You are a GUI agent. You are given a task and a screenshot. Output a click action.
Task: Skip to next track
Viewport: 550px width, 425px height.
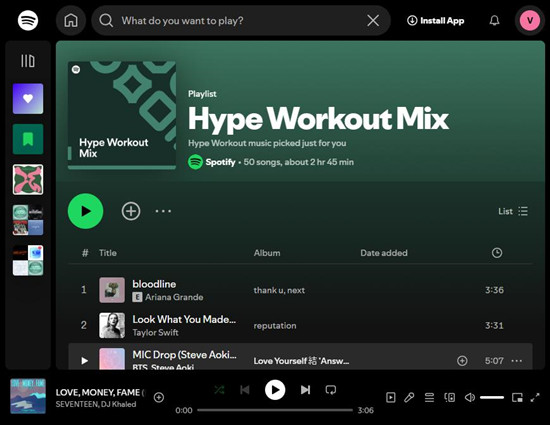pos(305,390)
